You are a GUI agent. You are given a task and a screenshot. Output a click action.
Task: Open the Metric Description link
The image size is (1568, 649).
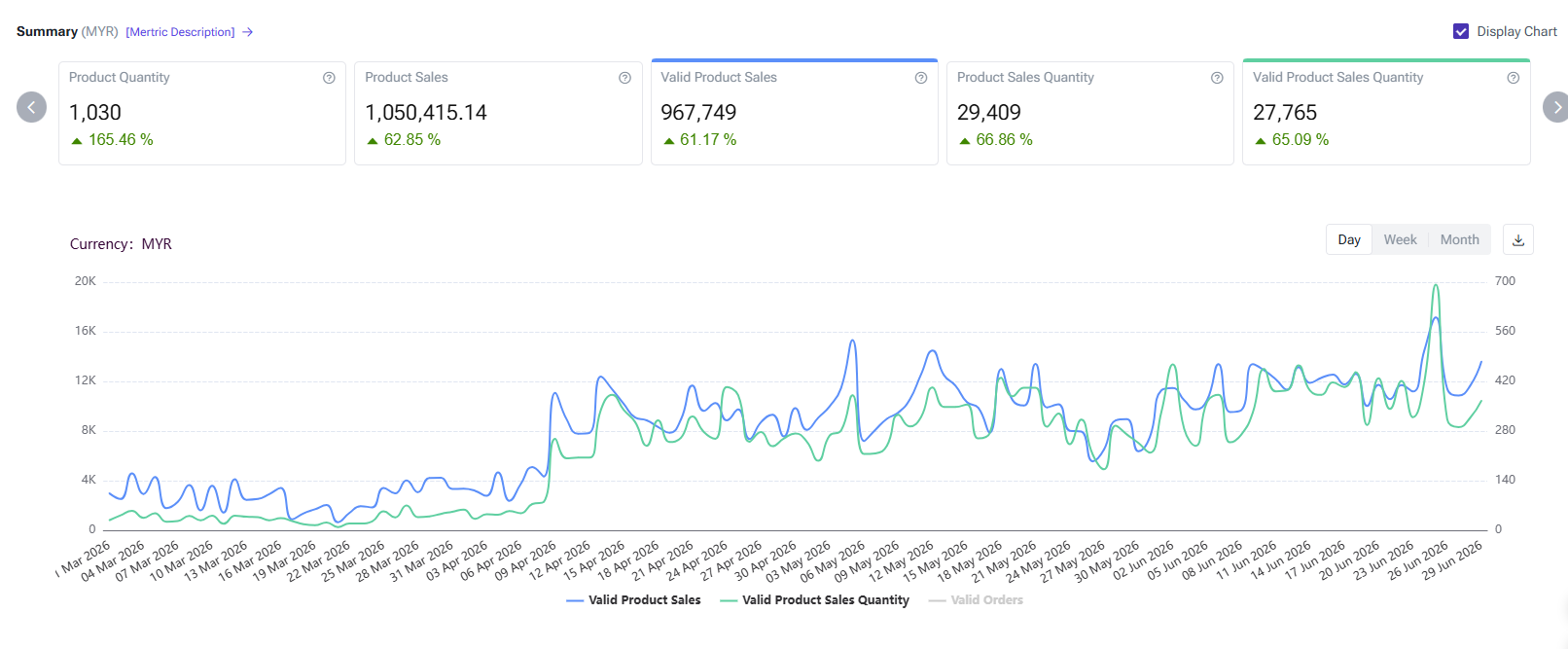tap(180, 32)
